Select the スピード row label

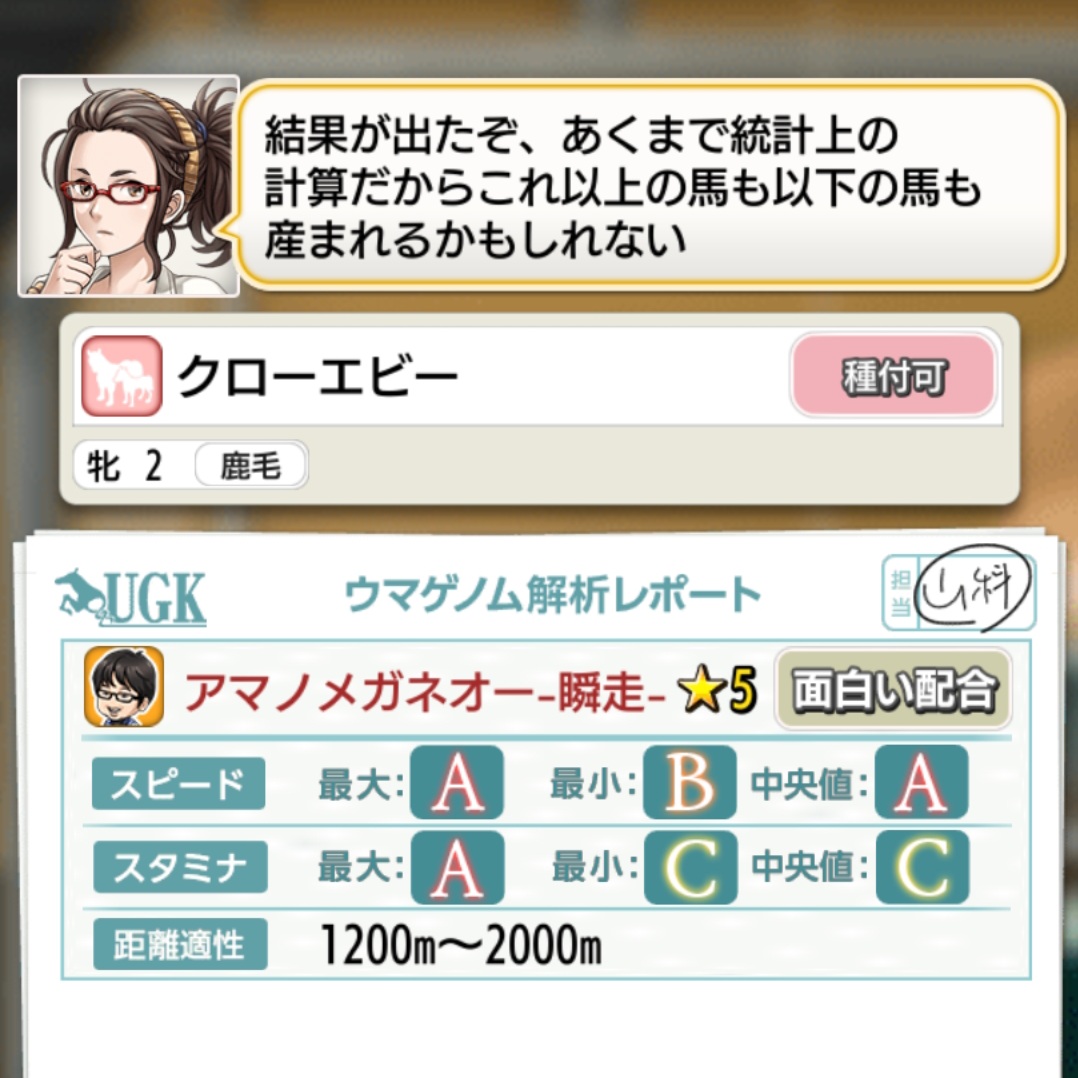[179, 783]
